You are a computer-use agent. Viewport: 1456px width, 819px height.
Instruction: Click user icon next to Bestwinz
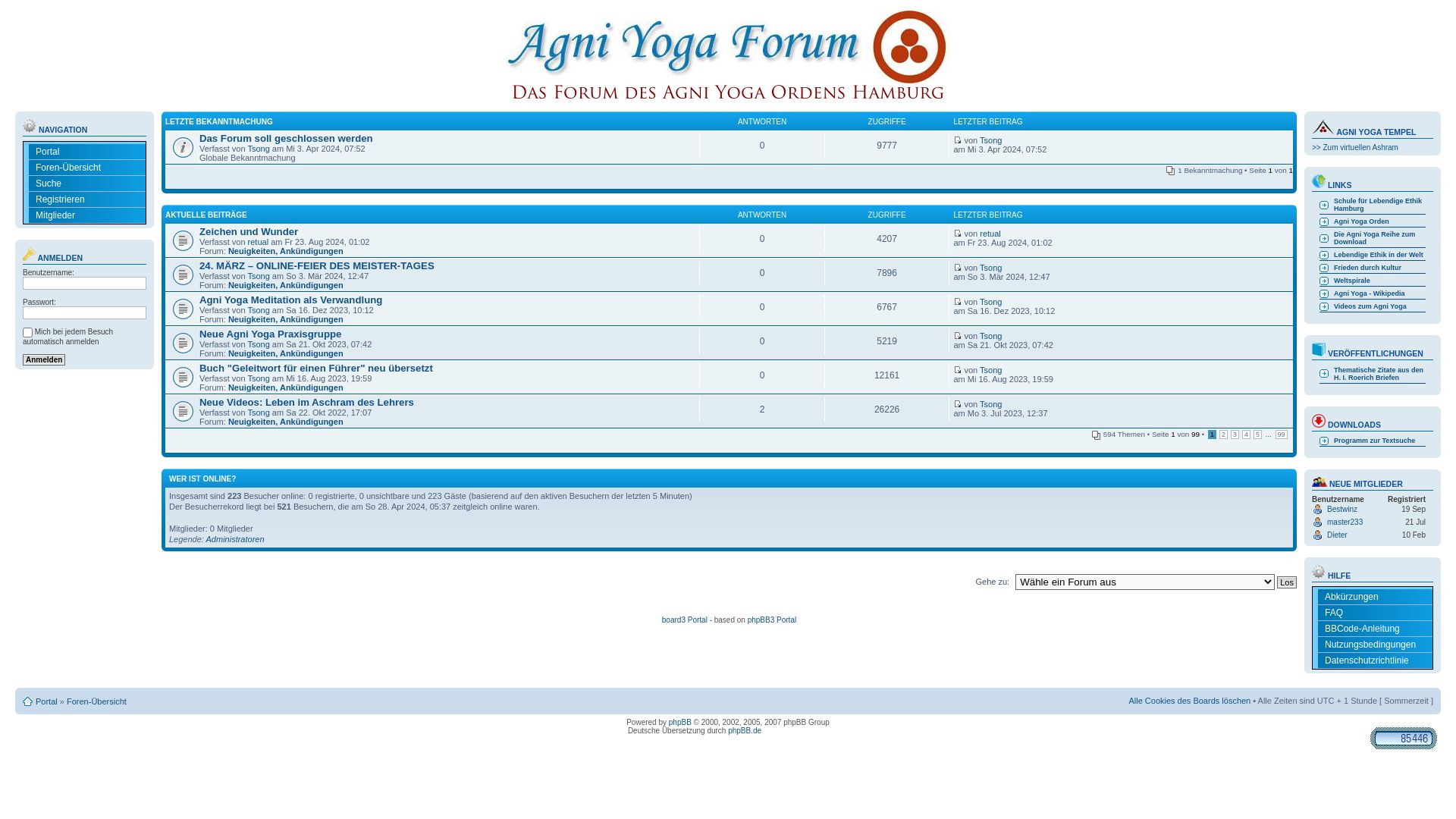tap(1318, 510)
